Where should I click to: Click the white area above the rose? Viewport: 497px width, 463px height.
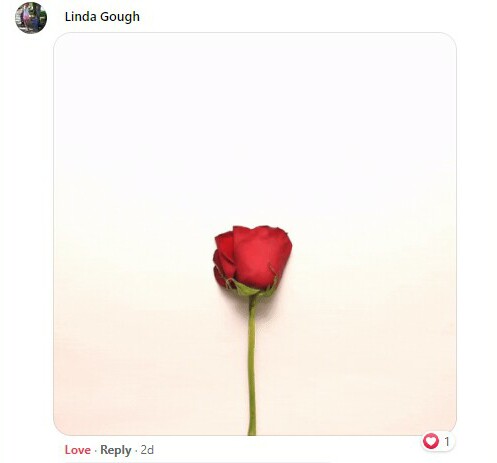coord(253,127)
